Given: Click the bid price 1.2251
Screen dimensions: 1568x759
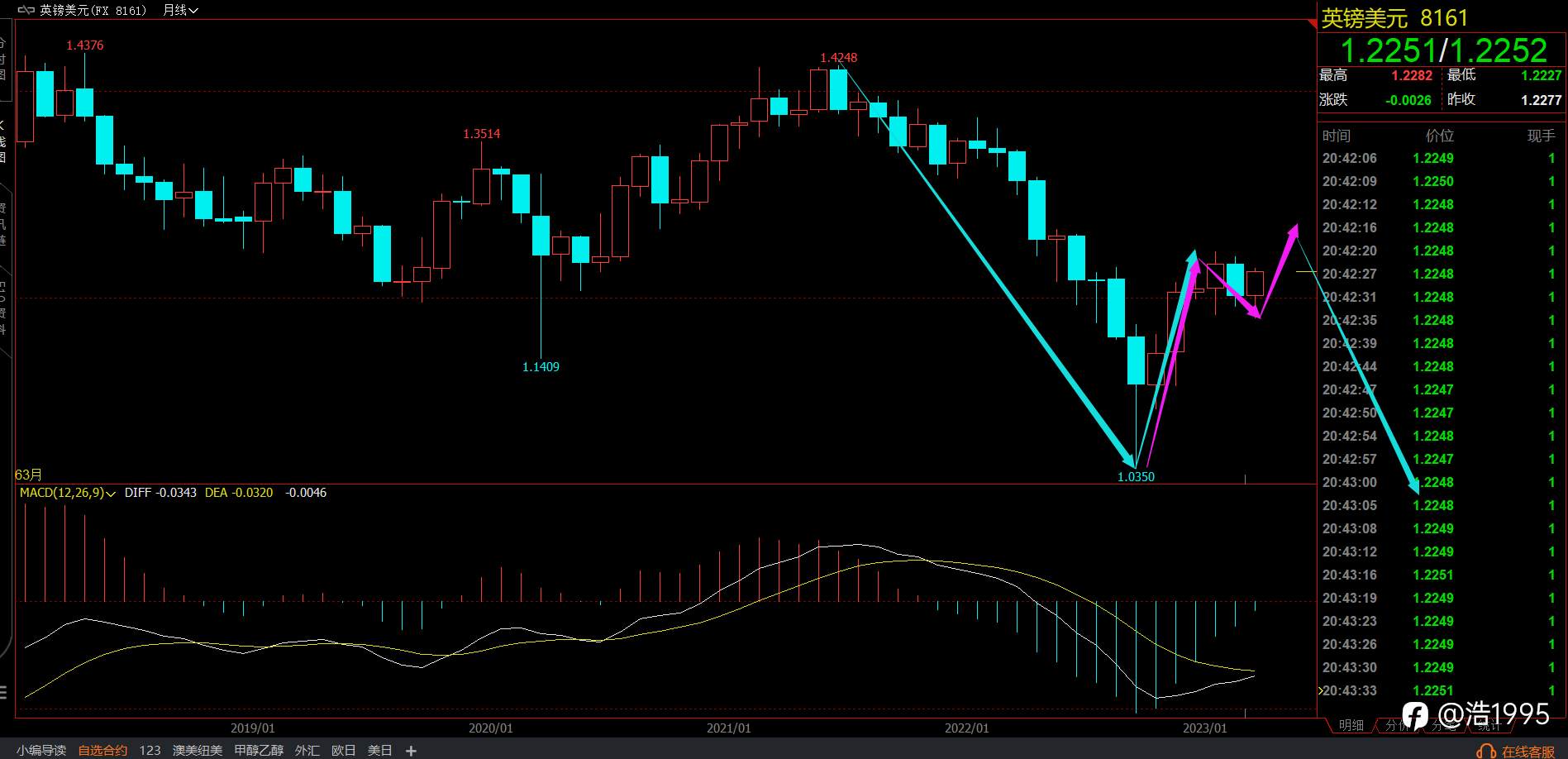Looking at the screenshot, I should pyautogui.click(x=1388, y=51).
